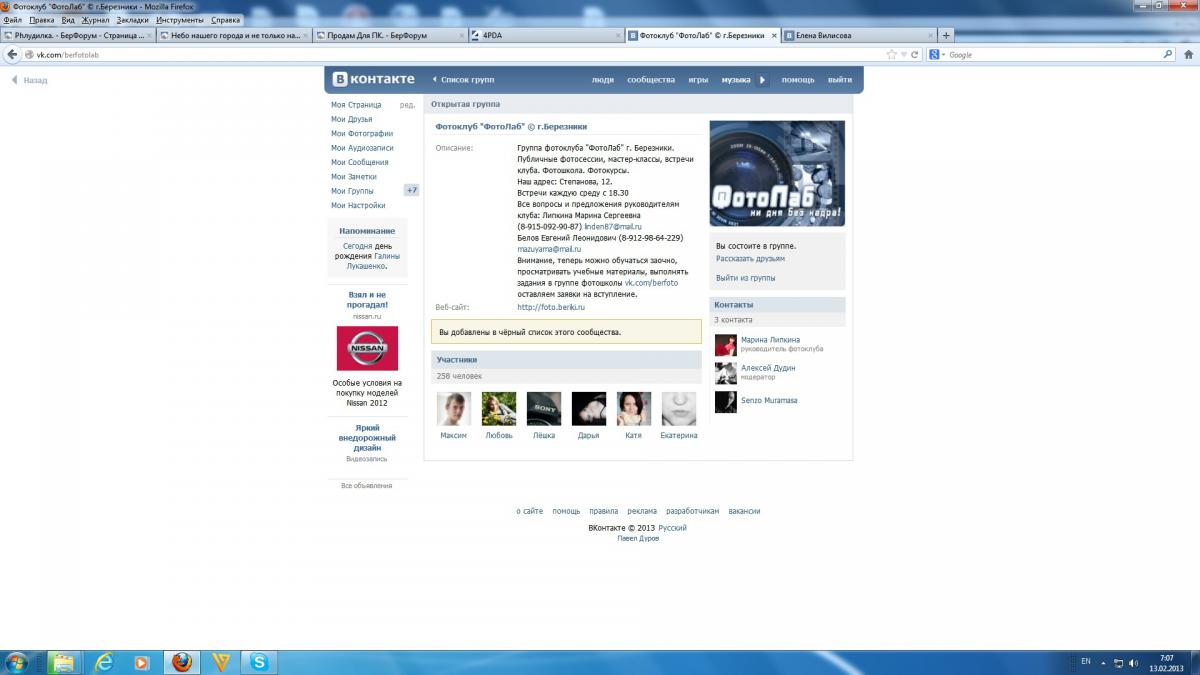The width and height of the screenshot is (1200, 675).
Task: Open the Закладки menu
Action: click(x=131, y=20)
